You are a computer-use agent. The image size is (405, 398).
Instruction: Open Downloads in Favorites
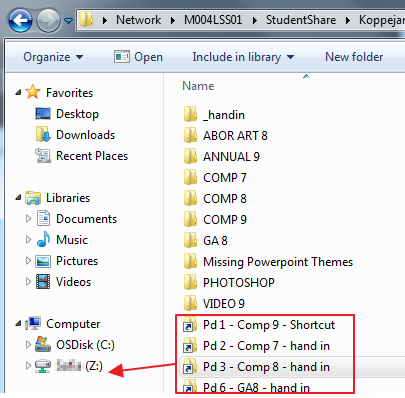click(x=85, y=135)
